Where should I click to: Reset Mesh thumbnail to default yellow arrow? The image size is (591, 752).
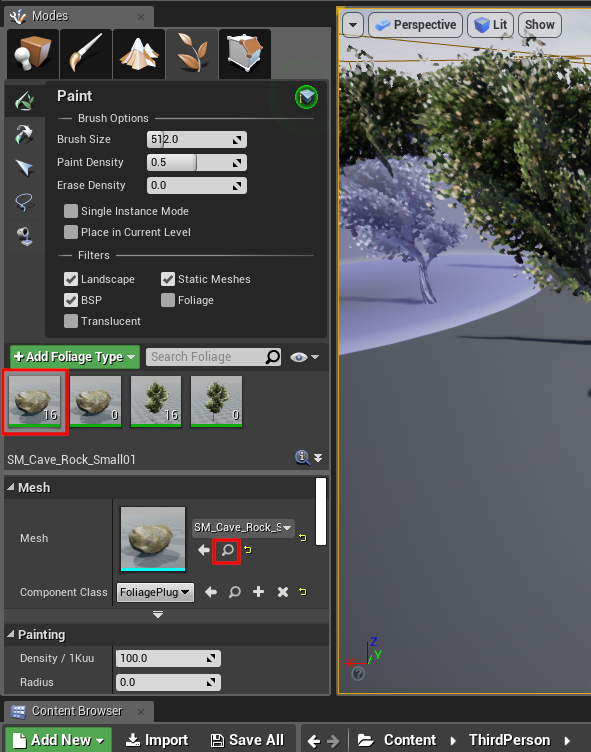248,550
